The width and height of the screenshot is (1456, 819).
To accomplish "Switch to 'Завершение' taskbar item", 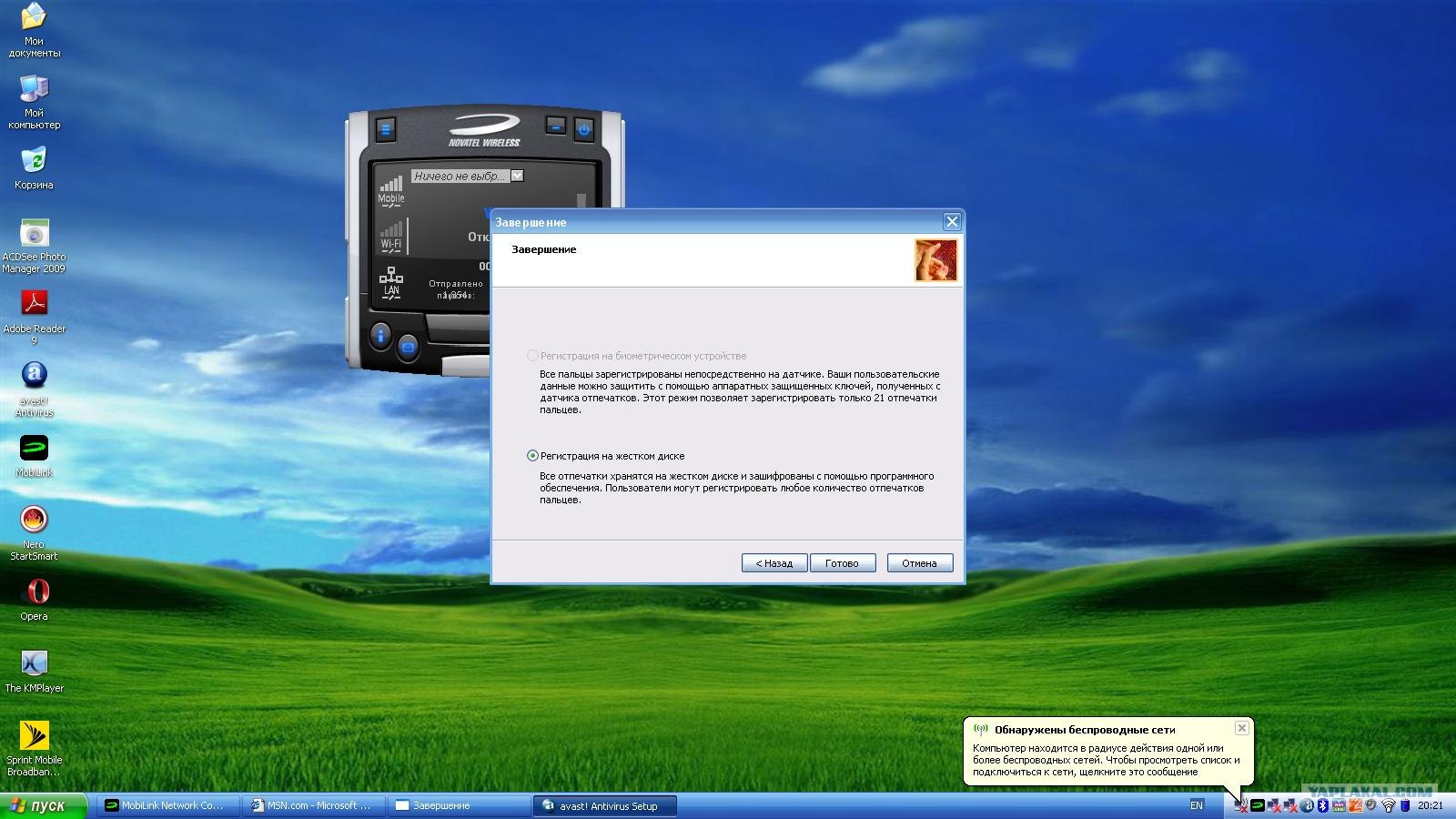I will coord(460,805).
